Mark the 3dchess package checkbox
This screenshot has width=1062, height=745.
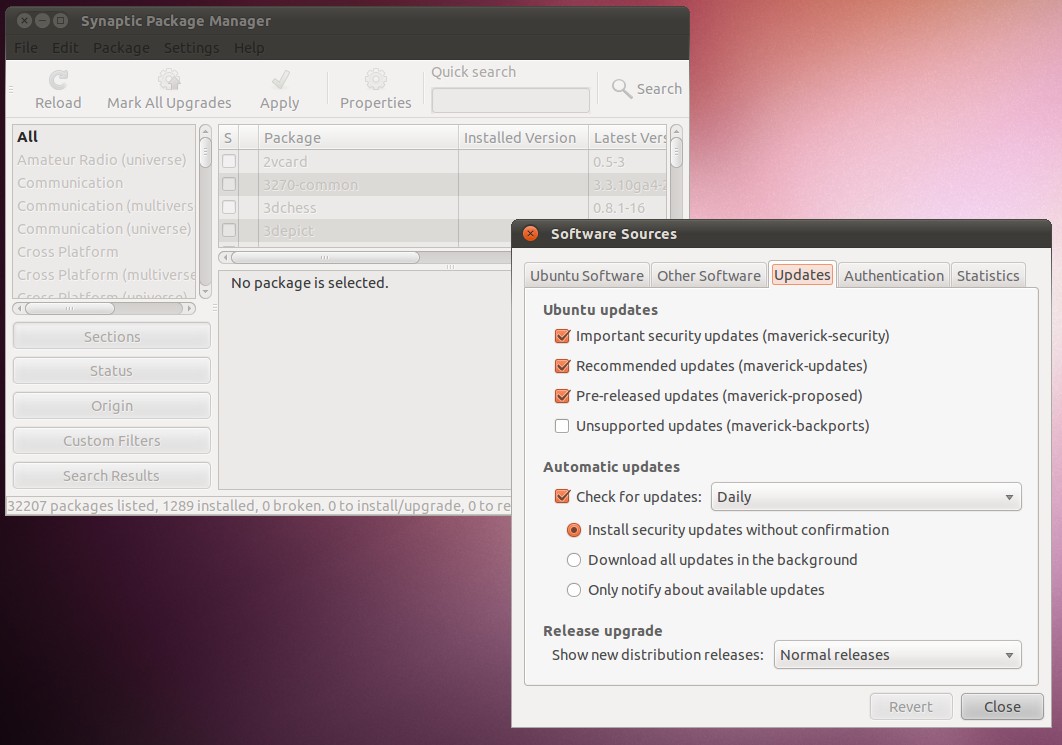coord(229,207)
